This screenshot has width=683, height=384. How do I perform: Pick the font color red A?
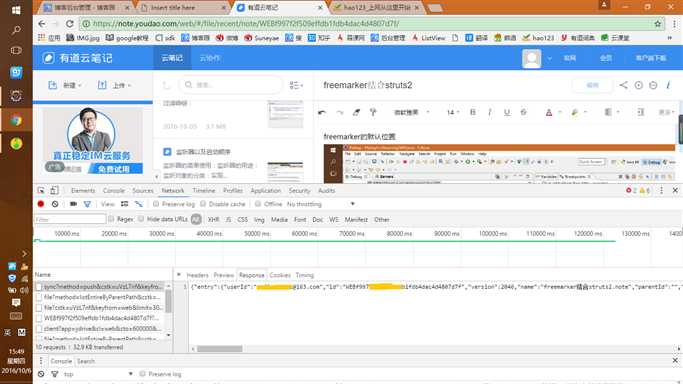tap(549, 112)
